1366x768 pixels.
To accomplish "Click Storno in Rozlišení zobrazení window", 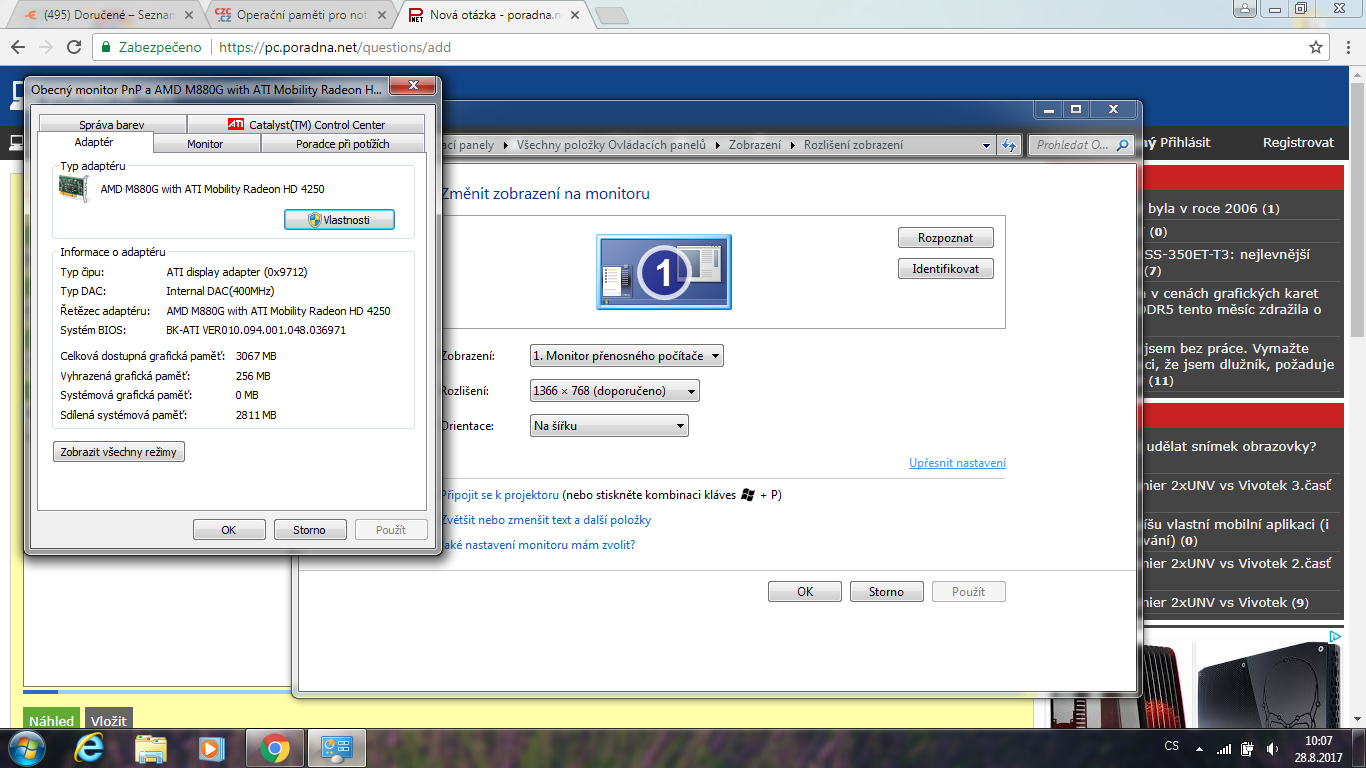I will [x=886, y=592].
